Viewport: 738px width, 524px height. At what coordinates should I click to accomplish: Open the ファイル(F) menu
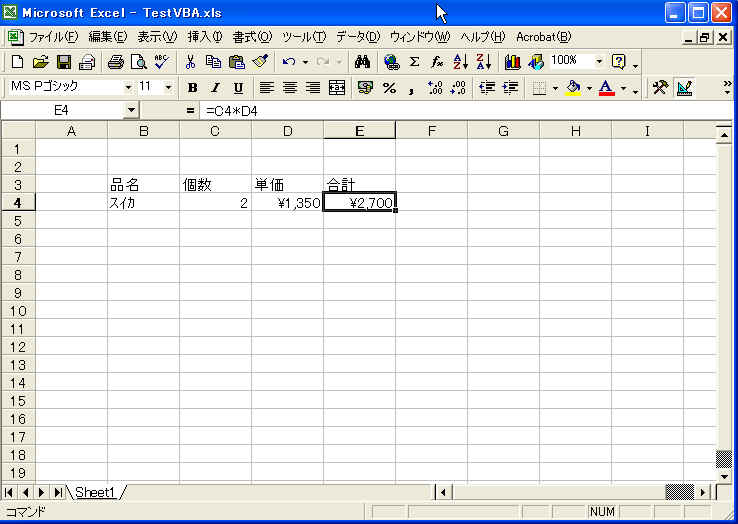(x=53, y=37)
